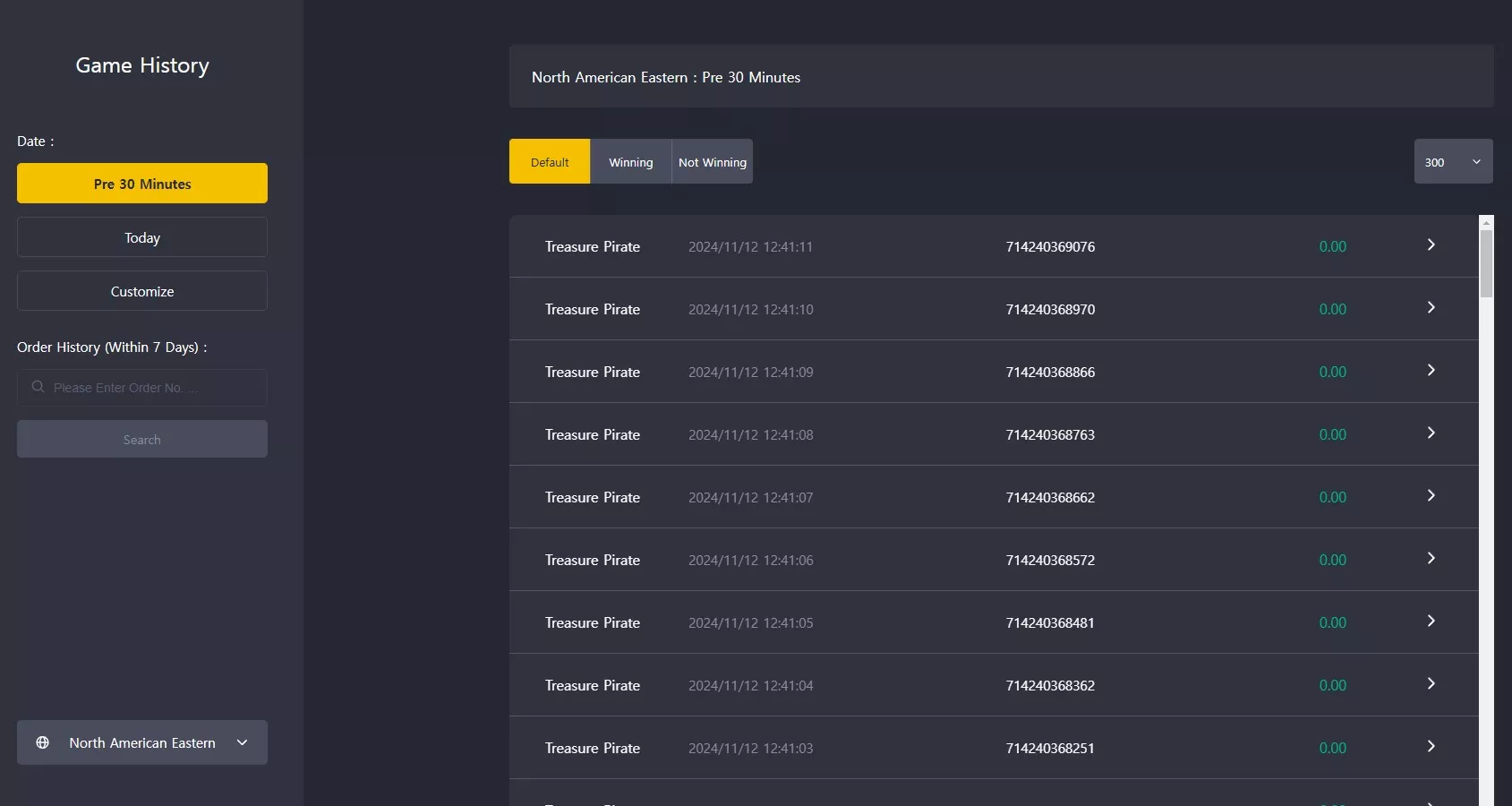
Task: Click the Search button
Action: coord(142,439)
